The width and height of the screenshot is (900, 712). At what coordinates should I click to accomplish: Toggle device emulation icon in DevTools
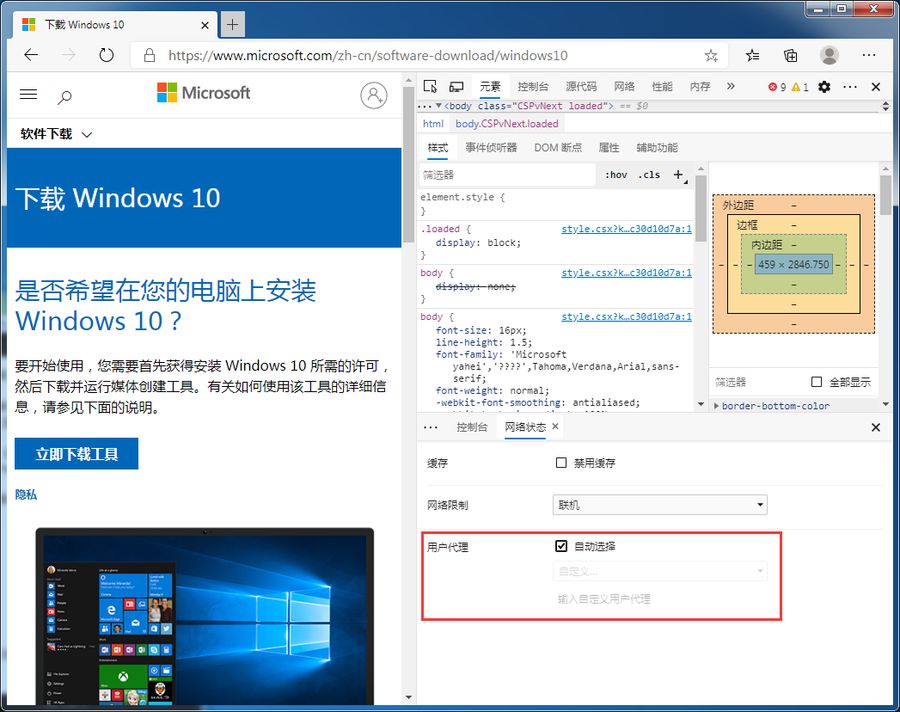point(456,87)
